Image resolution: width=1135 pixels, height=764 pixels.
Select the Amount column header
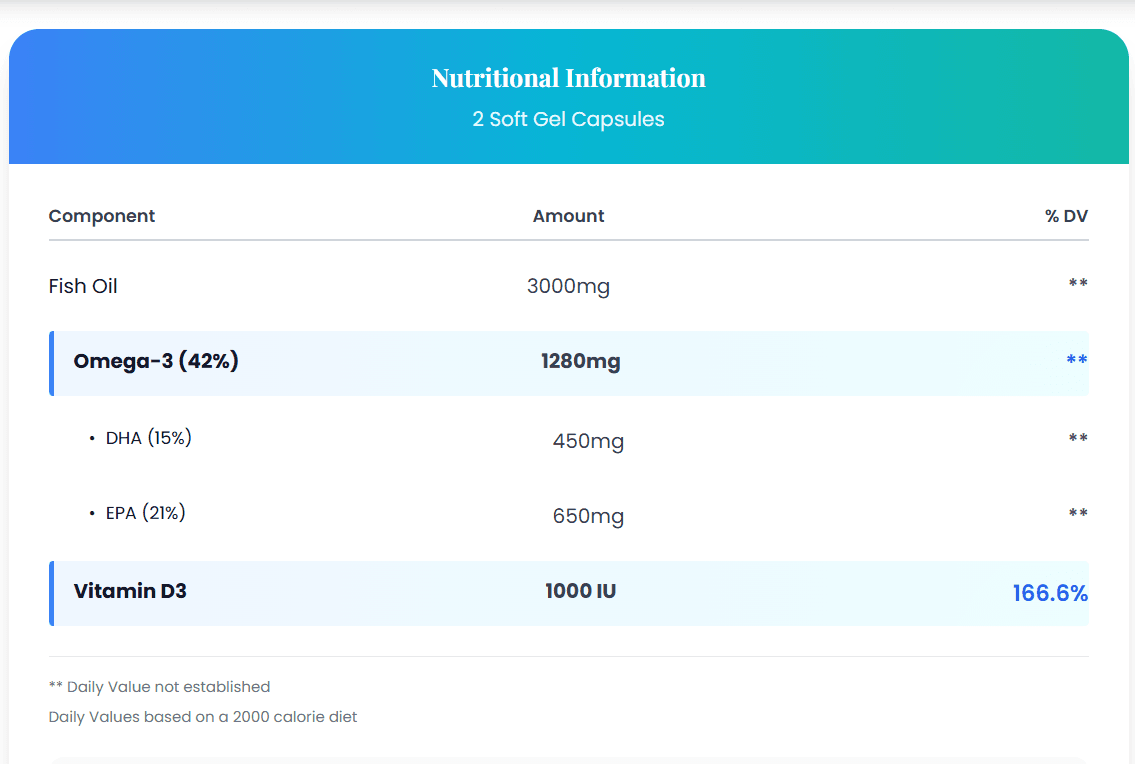click(568, 216)
